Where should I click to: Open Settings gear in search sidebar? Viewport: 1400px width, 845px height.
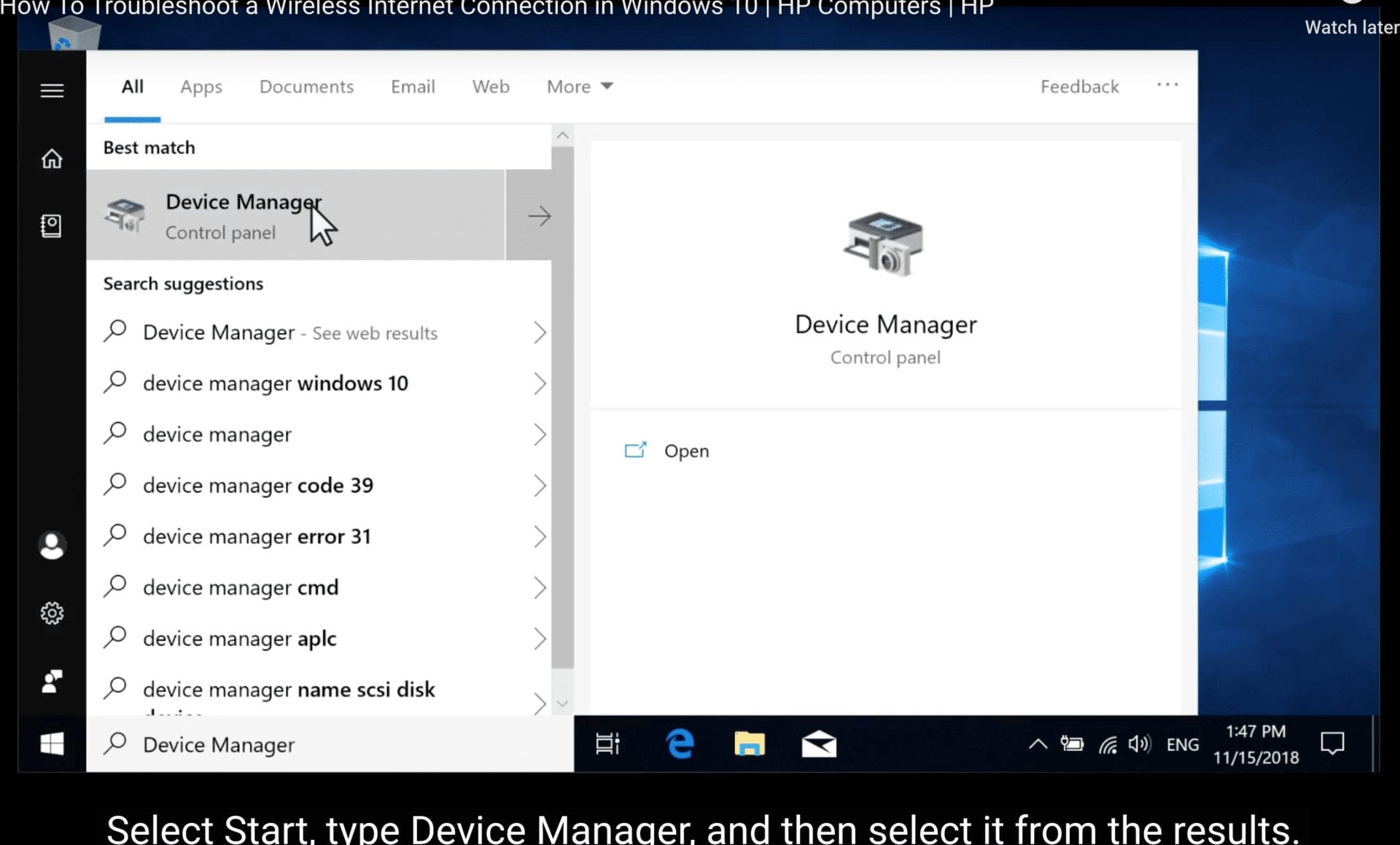click(x=52, y=613)
